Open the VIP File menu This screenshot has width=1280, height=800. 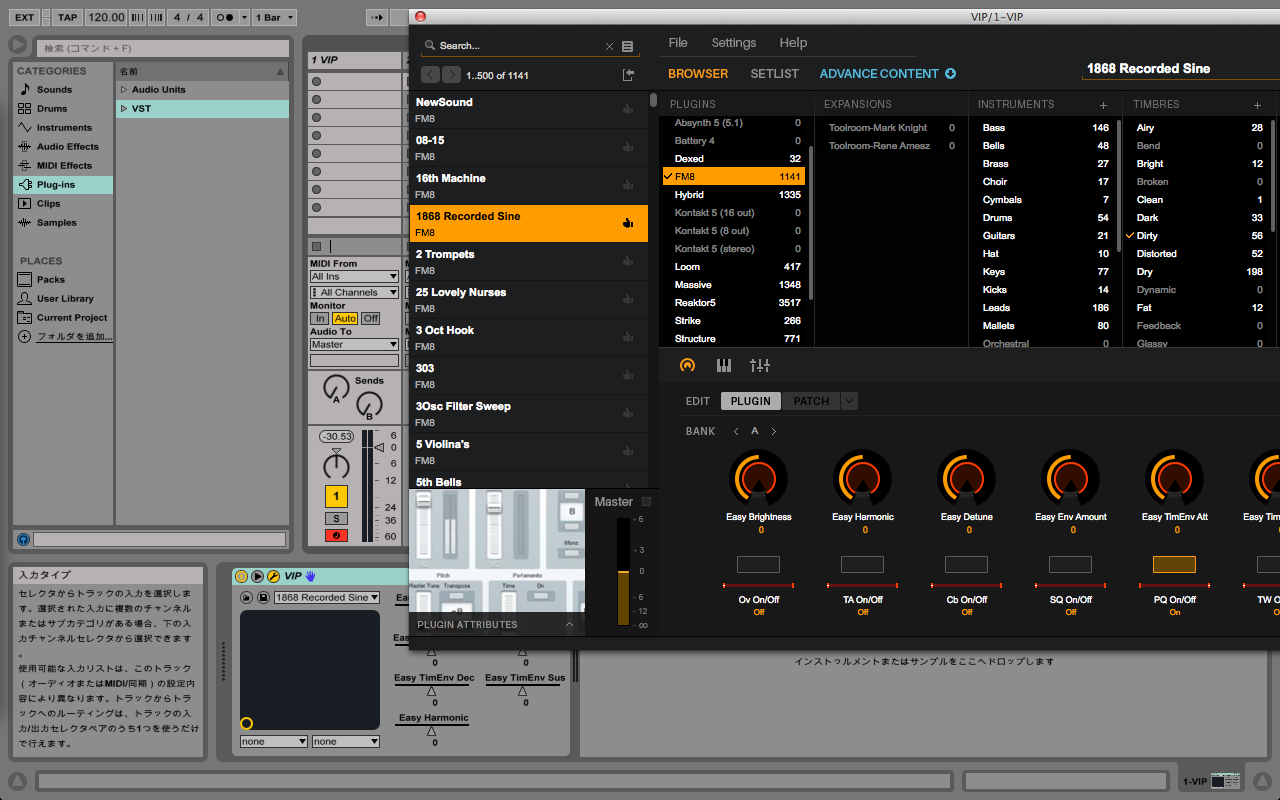678,43
